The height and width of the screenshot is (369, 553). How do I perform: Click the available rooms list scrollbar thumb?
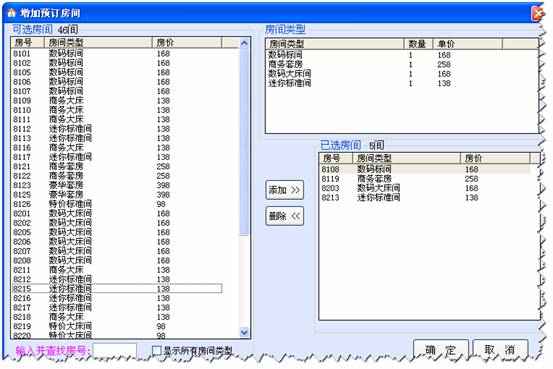pyautogui.click(x=244, y=141)
